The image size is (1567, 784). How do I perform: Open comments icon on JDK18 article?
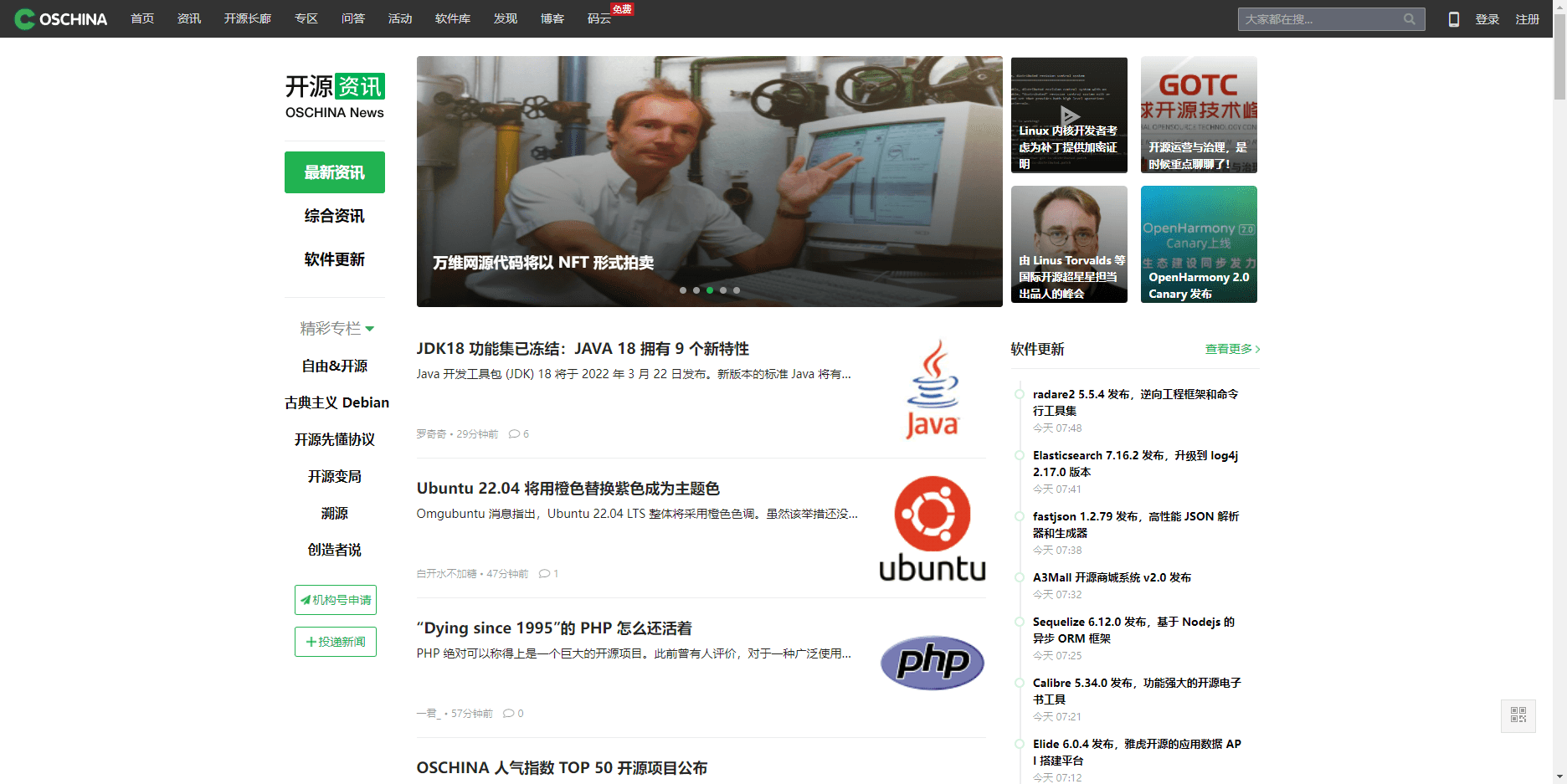tap(514, 434)
